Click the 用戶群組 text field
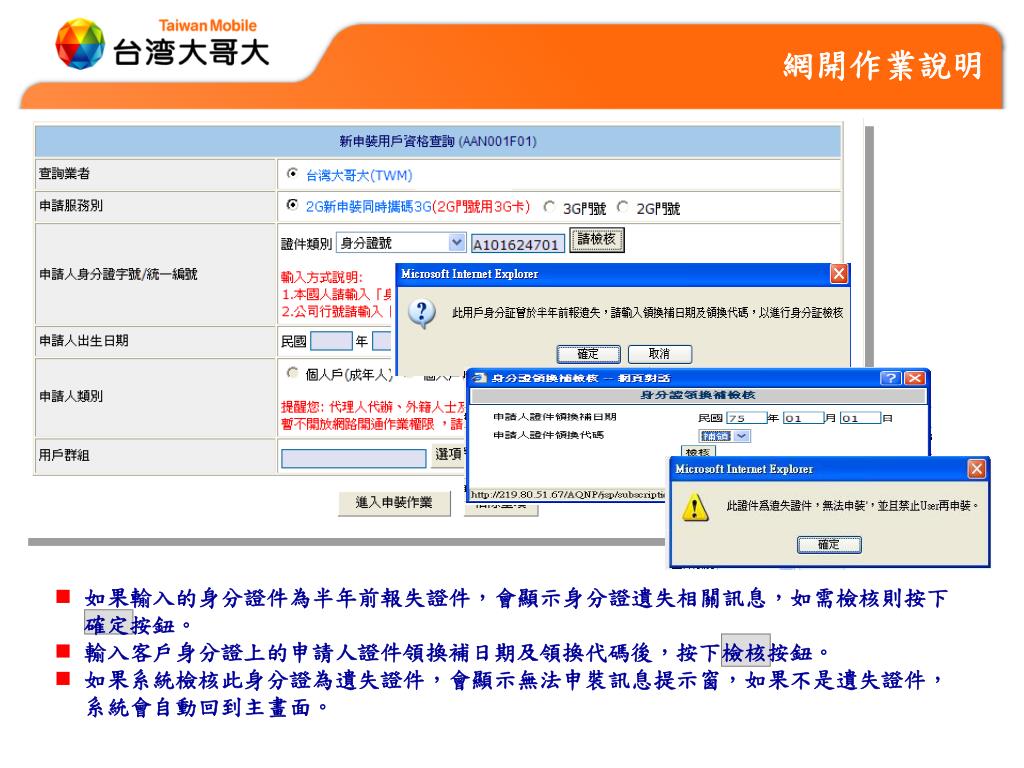 (x=353, y=458)
